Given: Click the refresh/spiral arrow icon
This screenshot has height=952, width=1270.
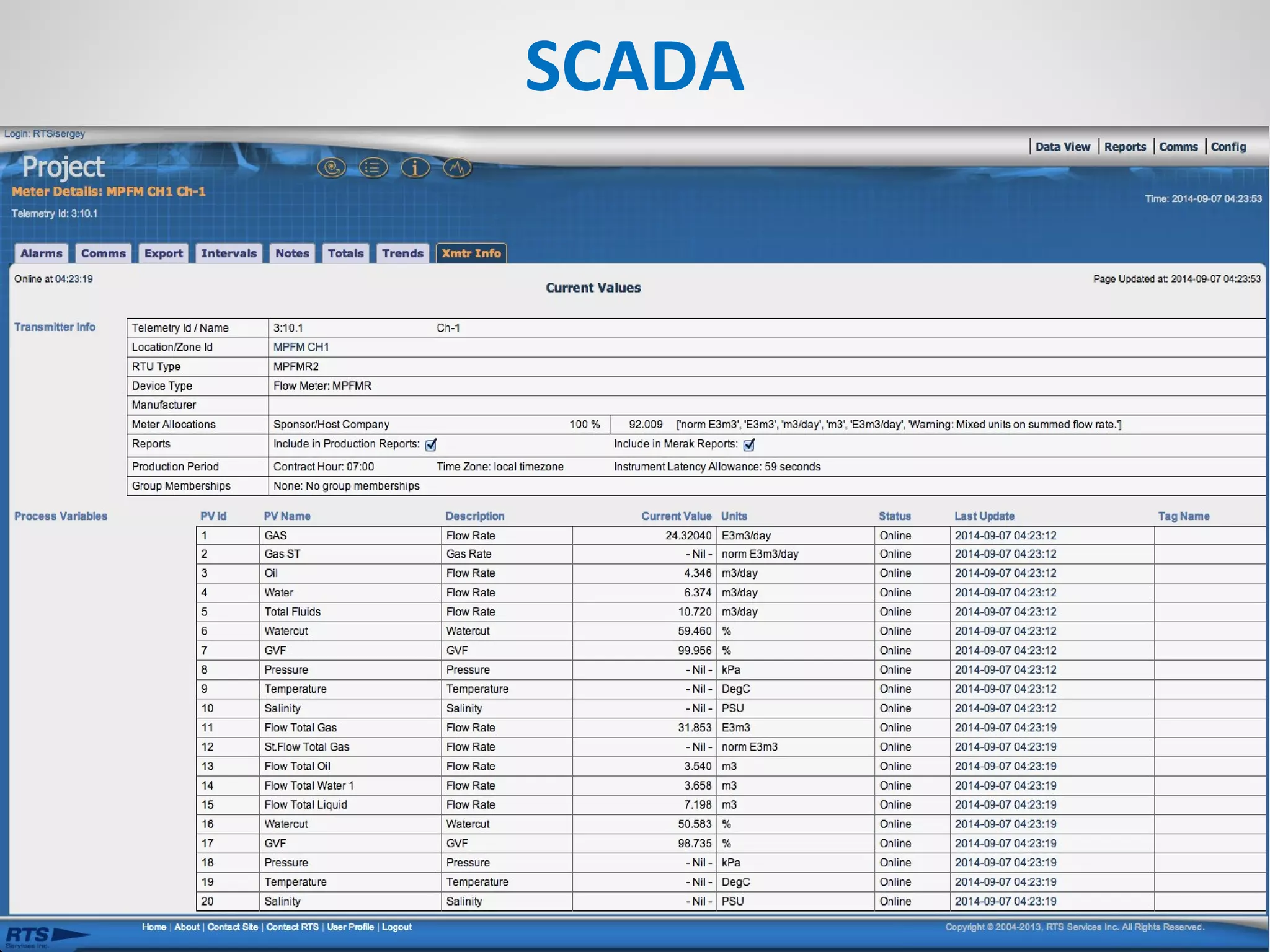Looking at the screenshot, I should (332, 167).
